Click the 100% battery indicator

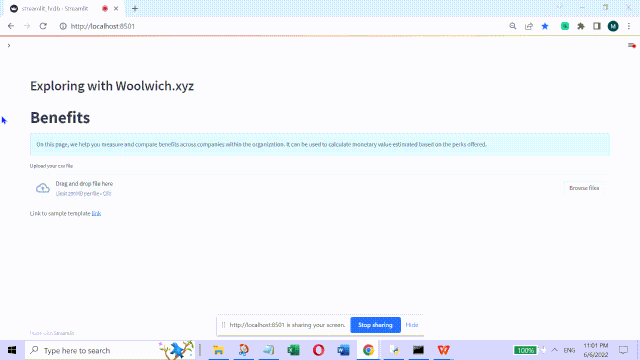pyautogui.click(x=525, y=350)
